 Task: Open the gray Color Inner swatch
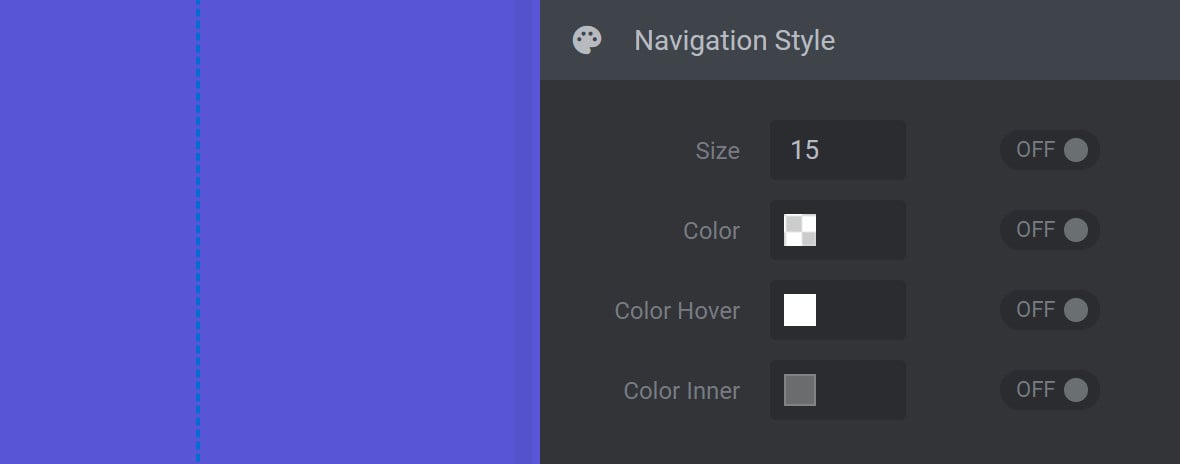[800, 390]
